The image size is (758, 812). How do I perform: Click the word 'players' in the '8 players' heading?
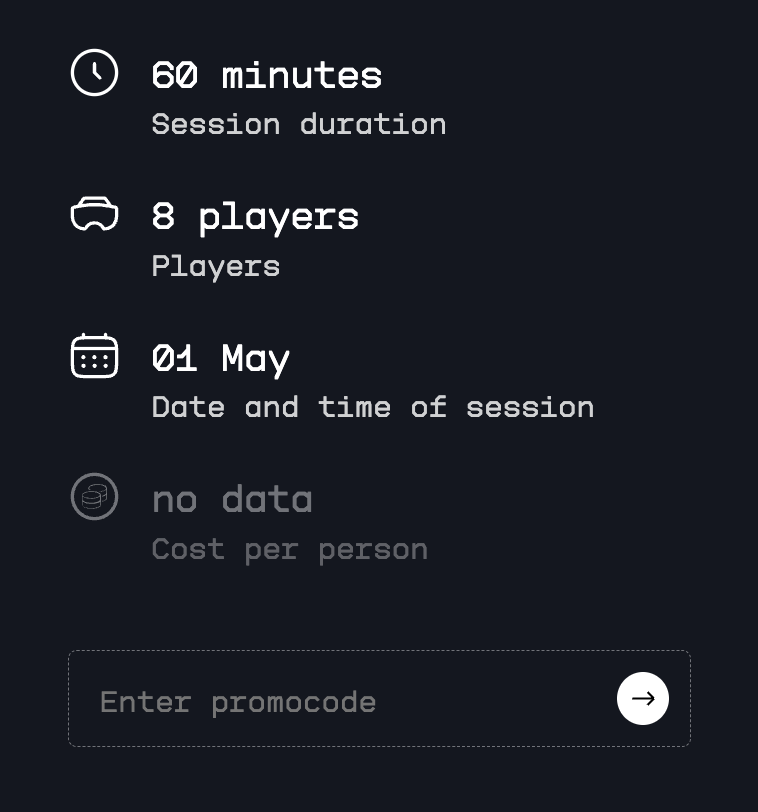278,217
